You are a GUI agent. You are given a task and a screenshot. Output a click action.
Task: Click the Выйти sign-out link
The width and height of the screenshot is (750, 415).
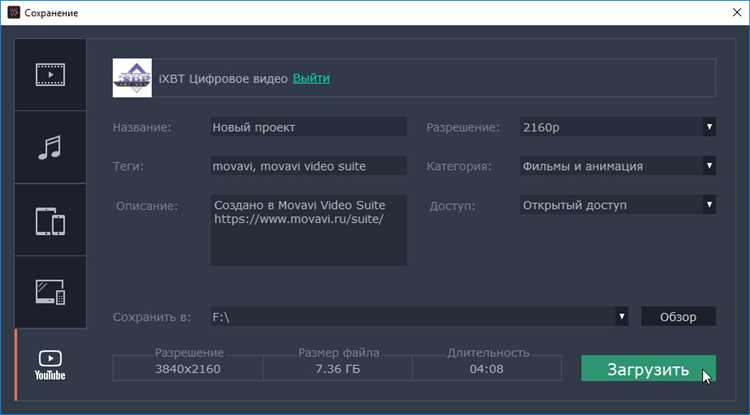pyautogui.click(x=311, y=78)
